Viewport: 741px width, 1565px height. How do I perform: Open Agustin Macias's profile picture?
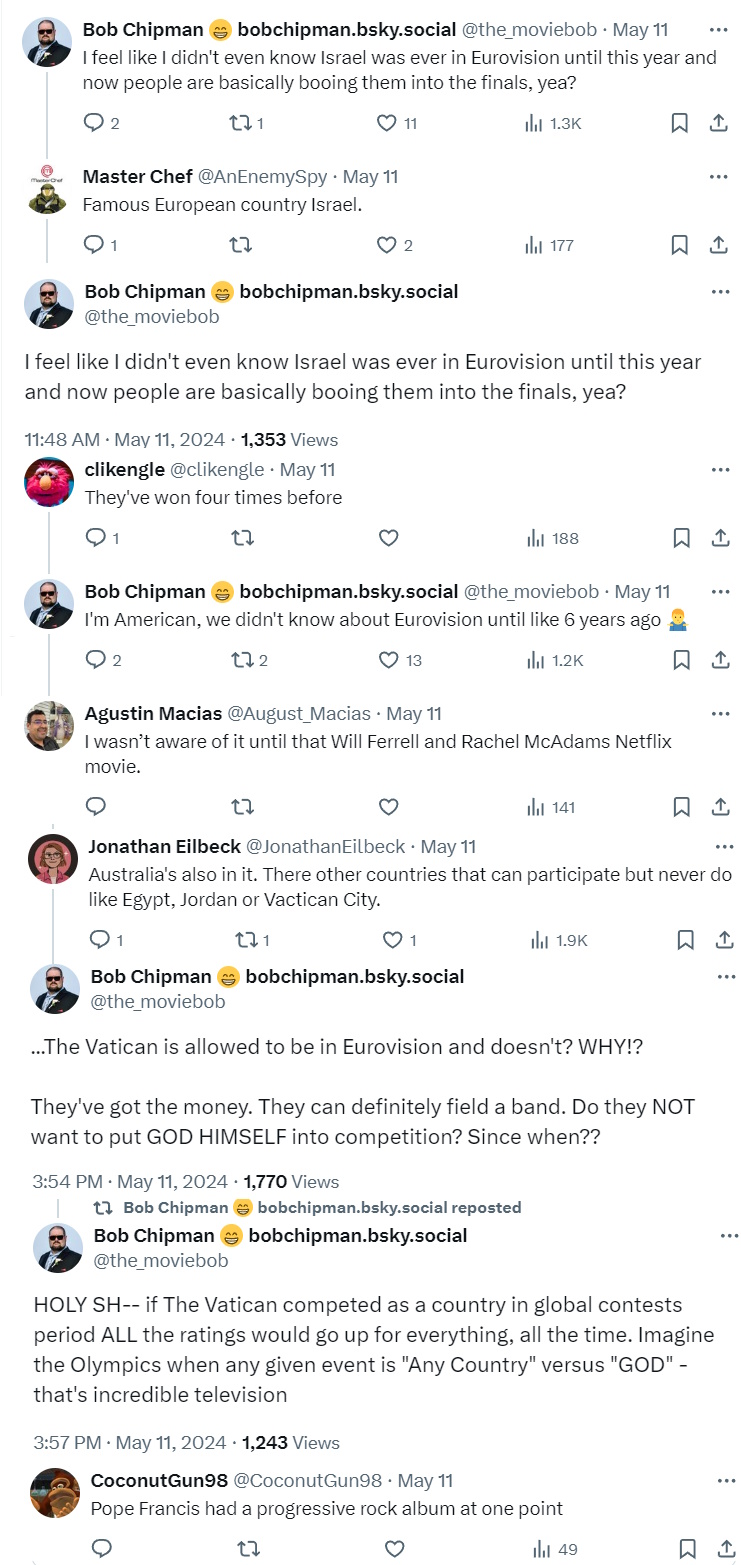click(x=49, y=726)
